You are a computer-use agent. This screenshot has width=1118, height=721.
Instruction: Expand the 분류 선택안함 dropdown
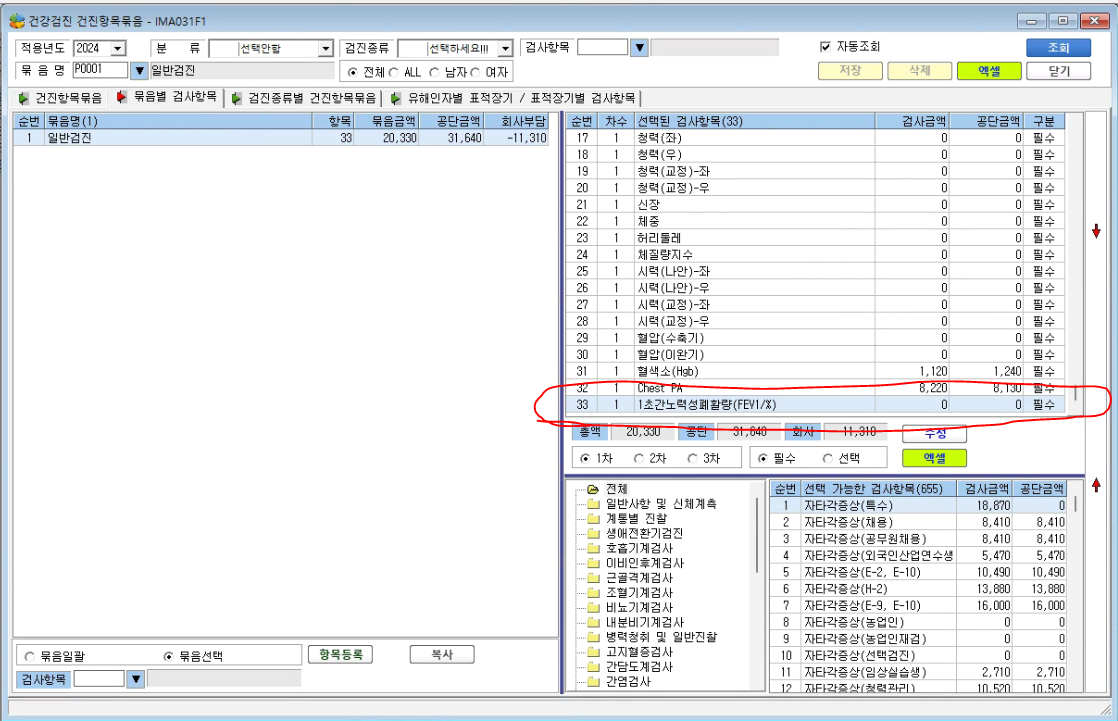tap(326, 48)
